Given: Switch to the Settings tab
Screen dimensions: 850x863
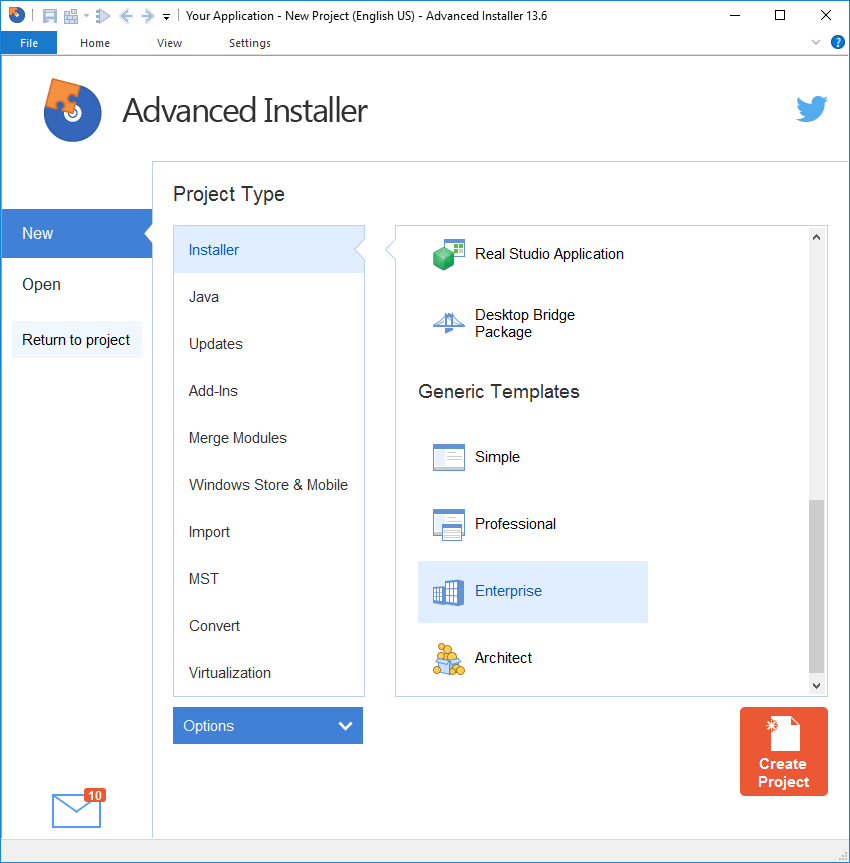Looking at the screenshot, I should (249, 42).
